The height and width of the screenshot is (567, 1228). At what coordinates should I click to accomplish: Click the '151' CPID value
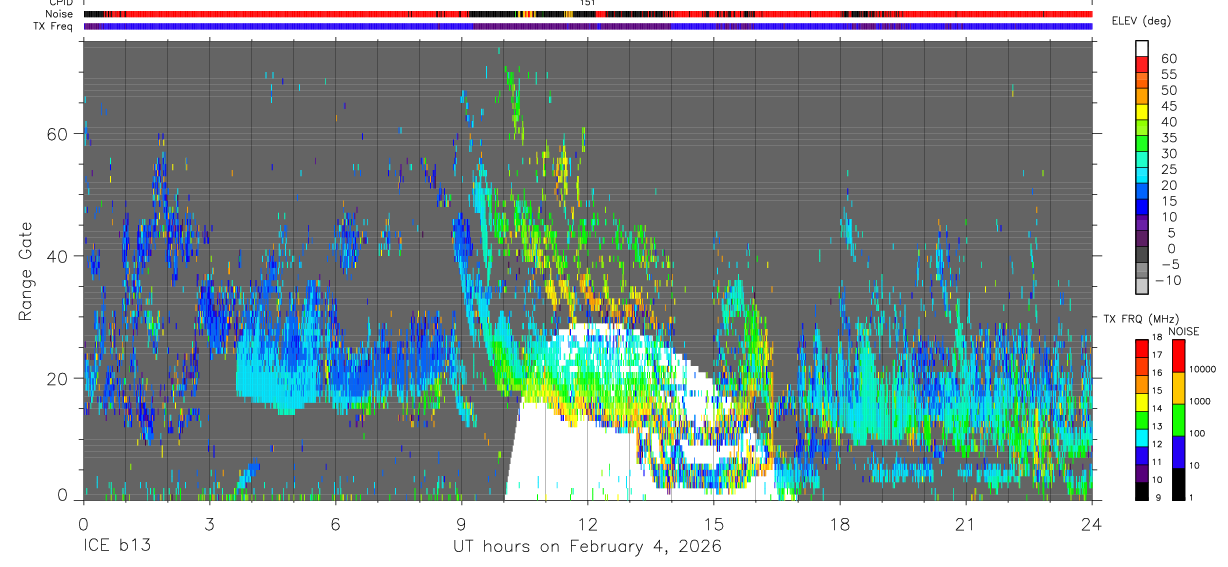pos(587,3)
